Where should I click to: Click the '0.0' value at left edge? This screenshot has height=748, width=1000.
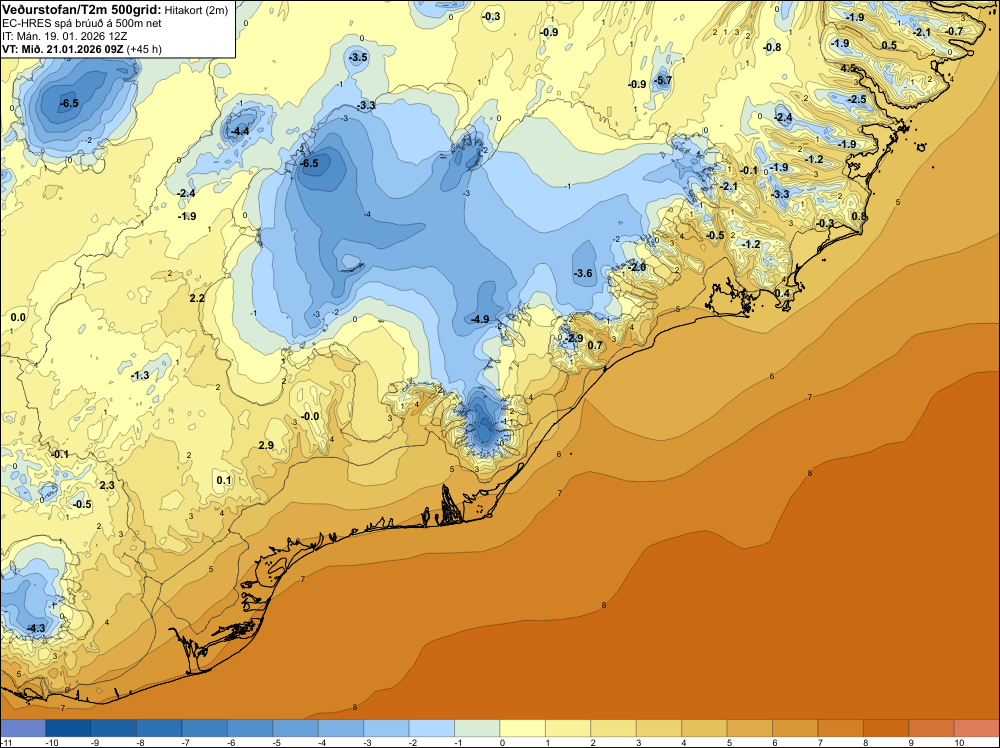[x=18, y=318]
